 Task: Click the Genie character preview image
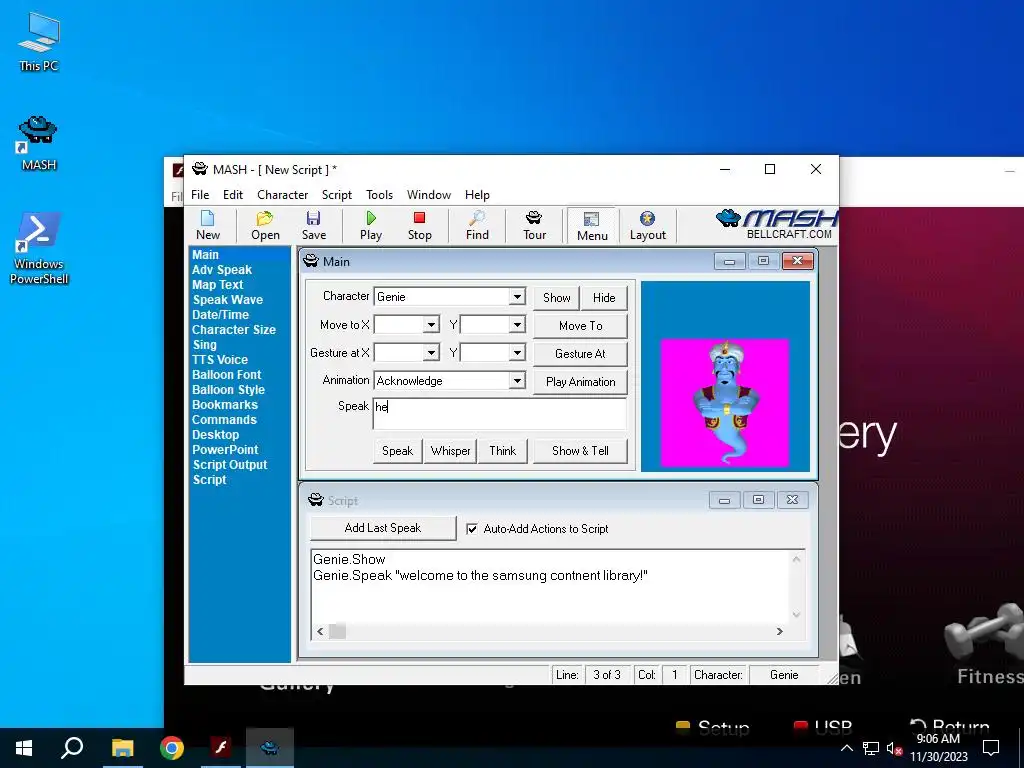(x=724, y=402)
